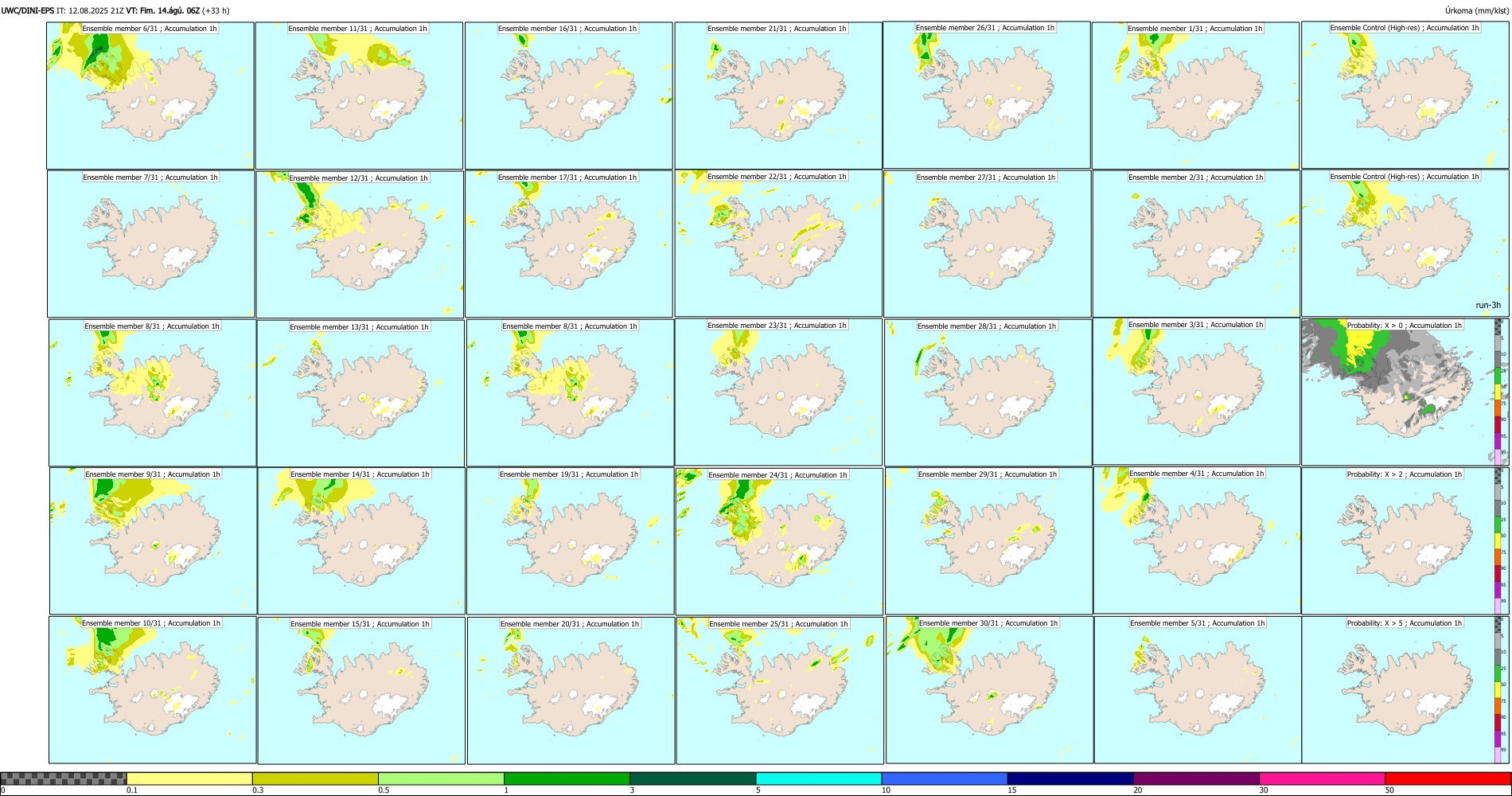Pick the pink 30–50 legend swatch

click(1322, 778)
